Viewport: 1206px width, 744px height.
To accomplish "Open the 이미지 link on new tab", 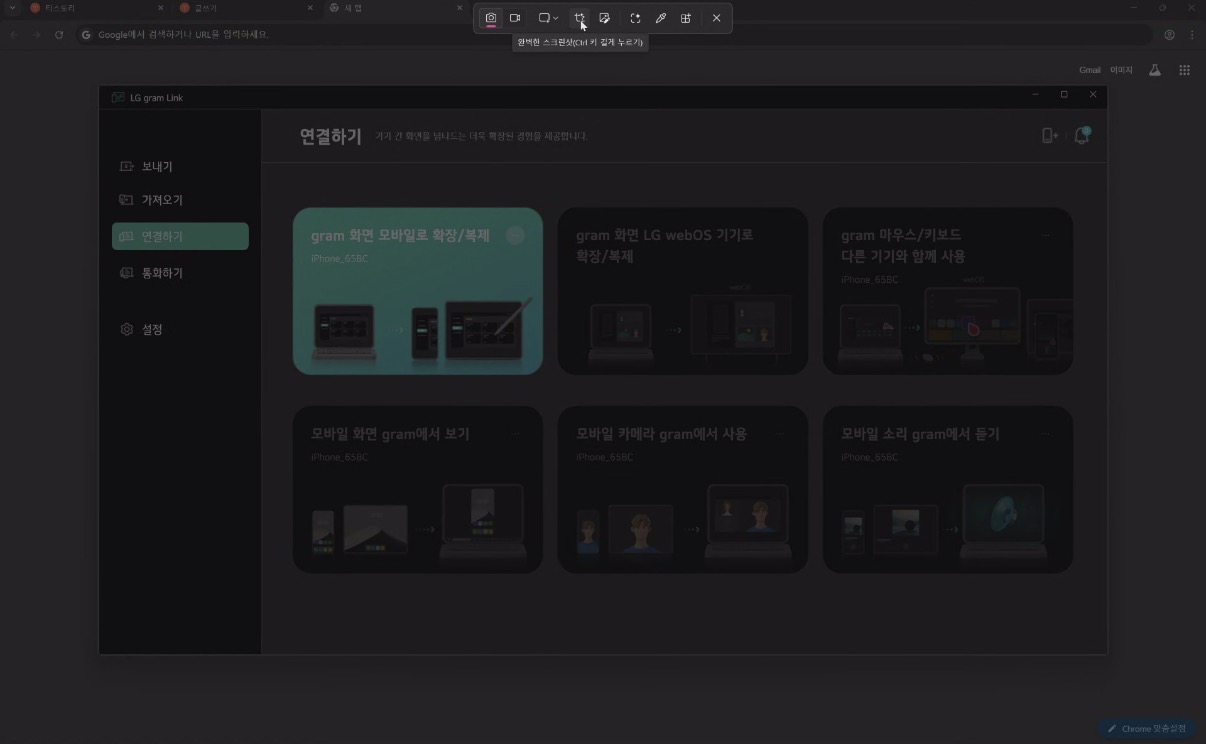I will (1121, 70).
